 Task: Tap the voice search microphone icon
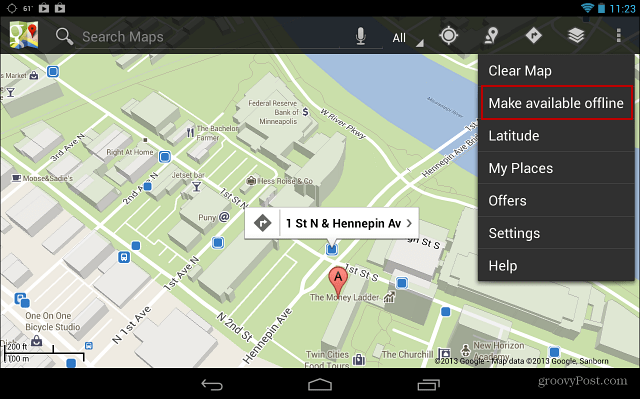[360, 36]
